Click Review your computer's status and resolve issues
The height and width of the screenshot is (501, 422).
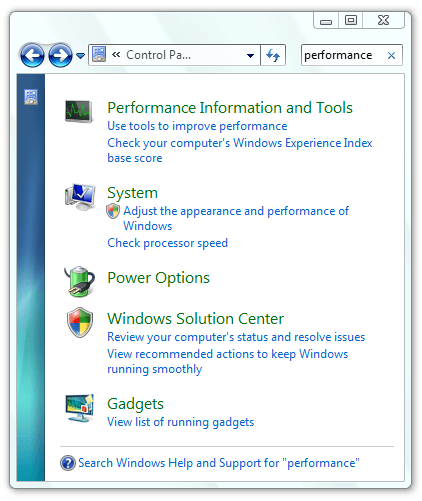[236, 337]
